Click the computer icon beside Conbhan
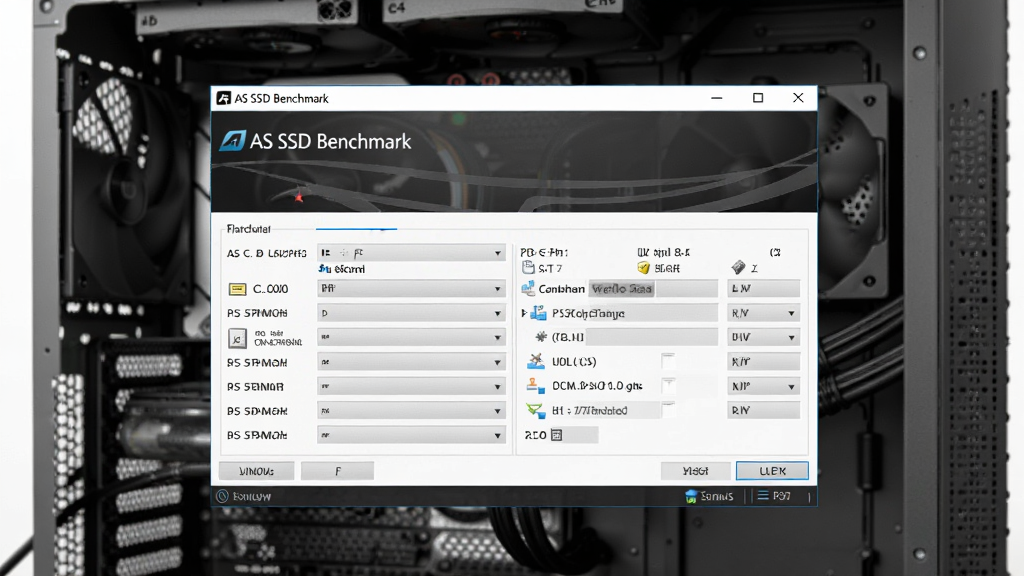 point(528,288)
